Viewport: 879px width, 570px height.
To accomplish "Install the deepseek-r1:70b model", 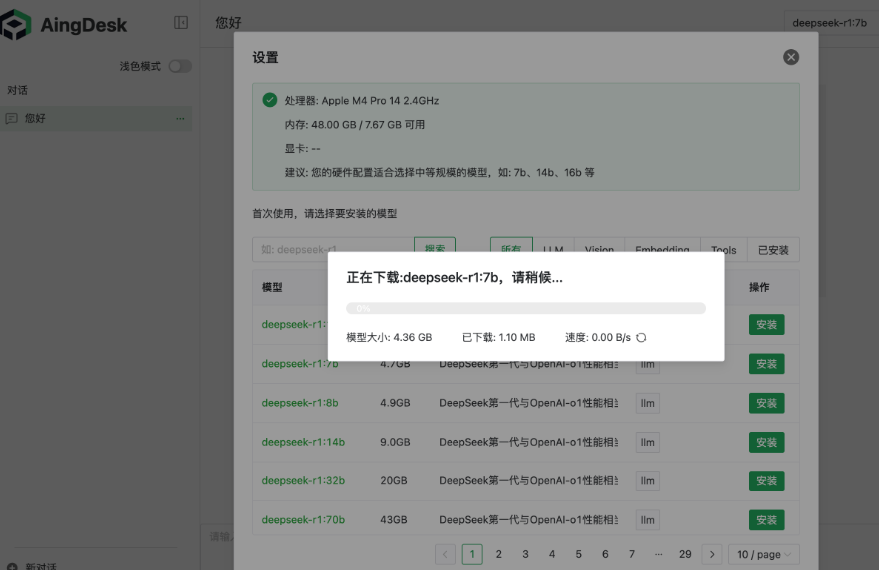I will click(x=766, y=520).
